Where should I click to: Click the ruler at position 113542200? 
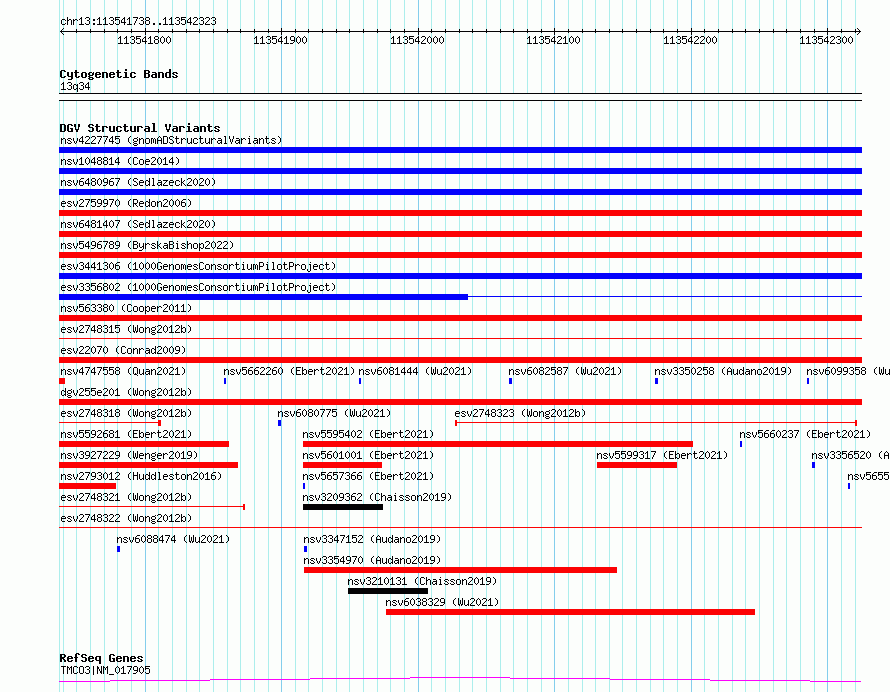[x=690, y=40]
